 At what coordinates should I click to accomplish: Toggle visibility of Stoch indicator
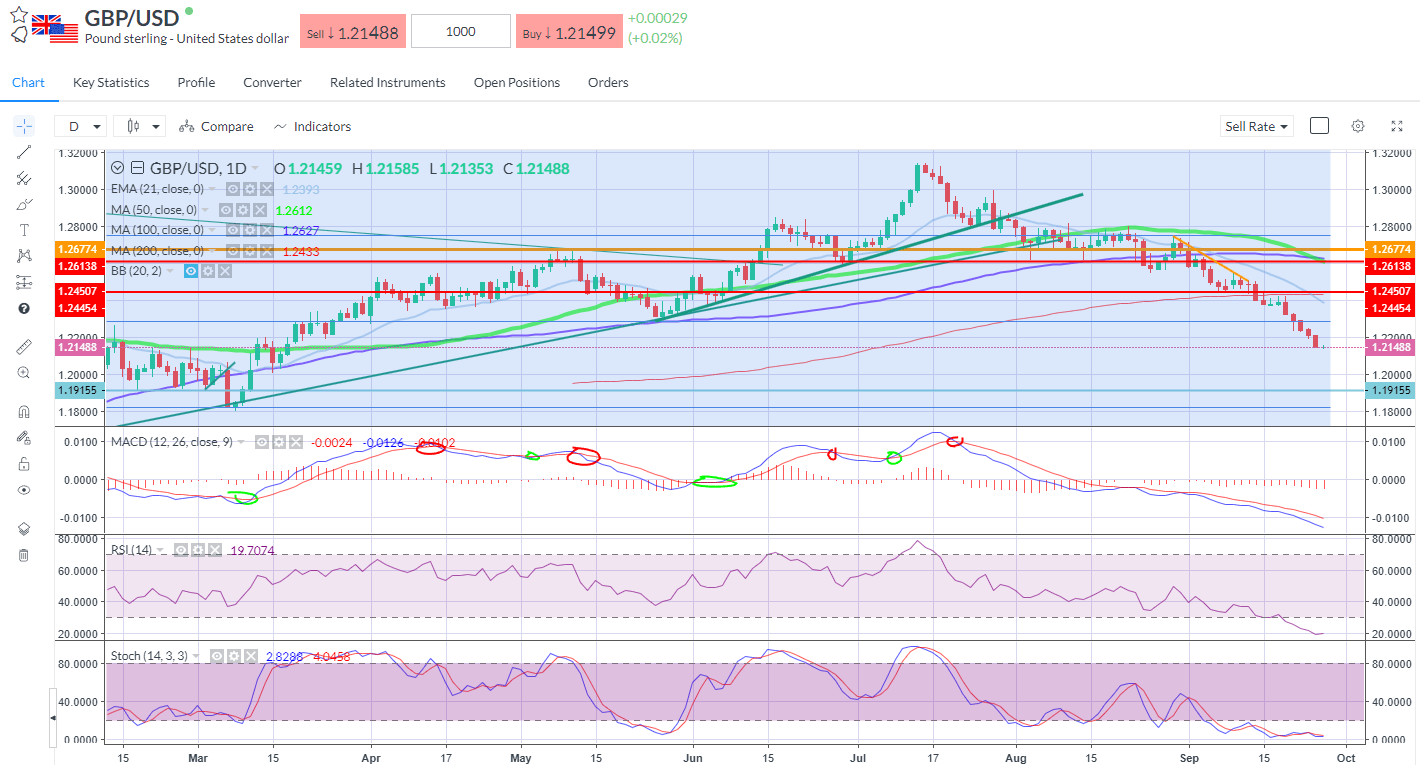217,656
